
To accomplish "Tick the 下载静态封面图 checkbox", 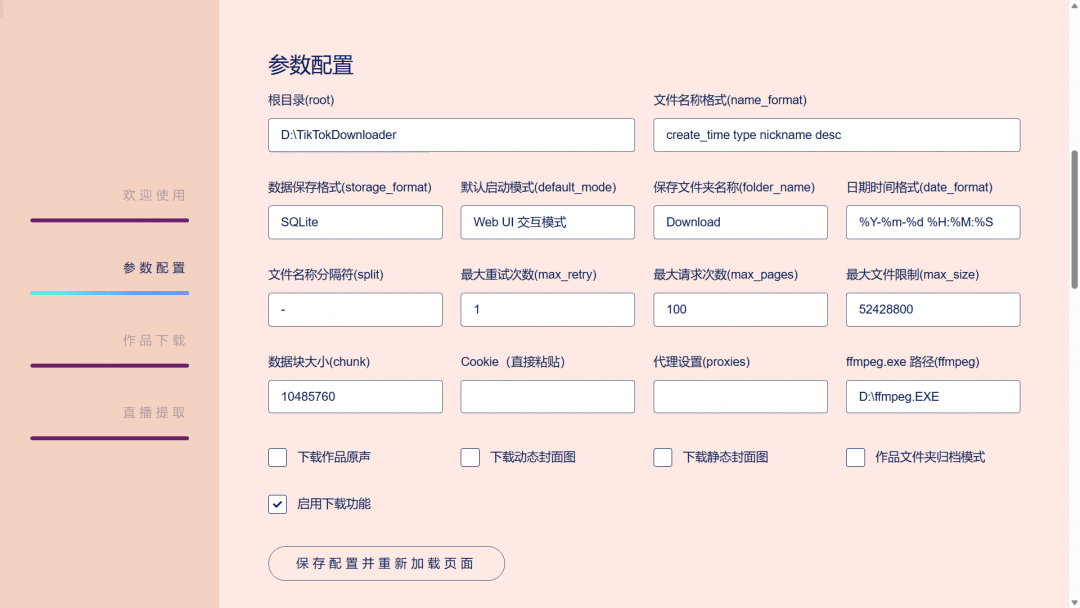I will [x=663, y=457].
